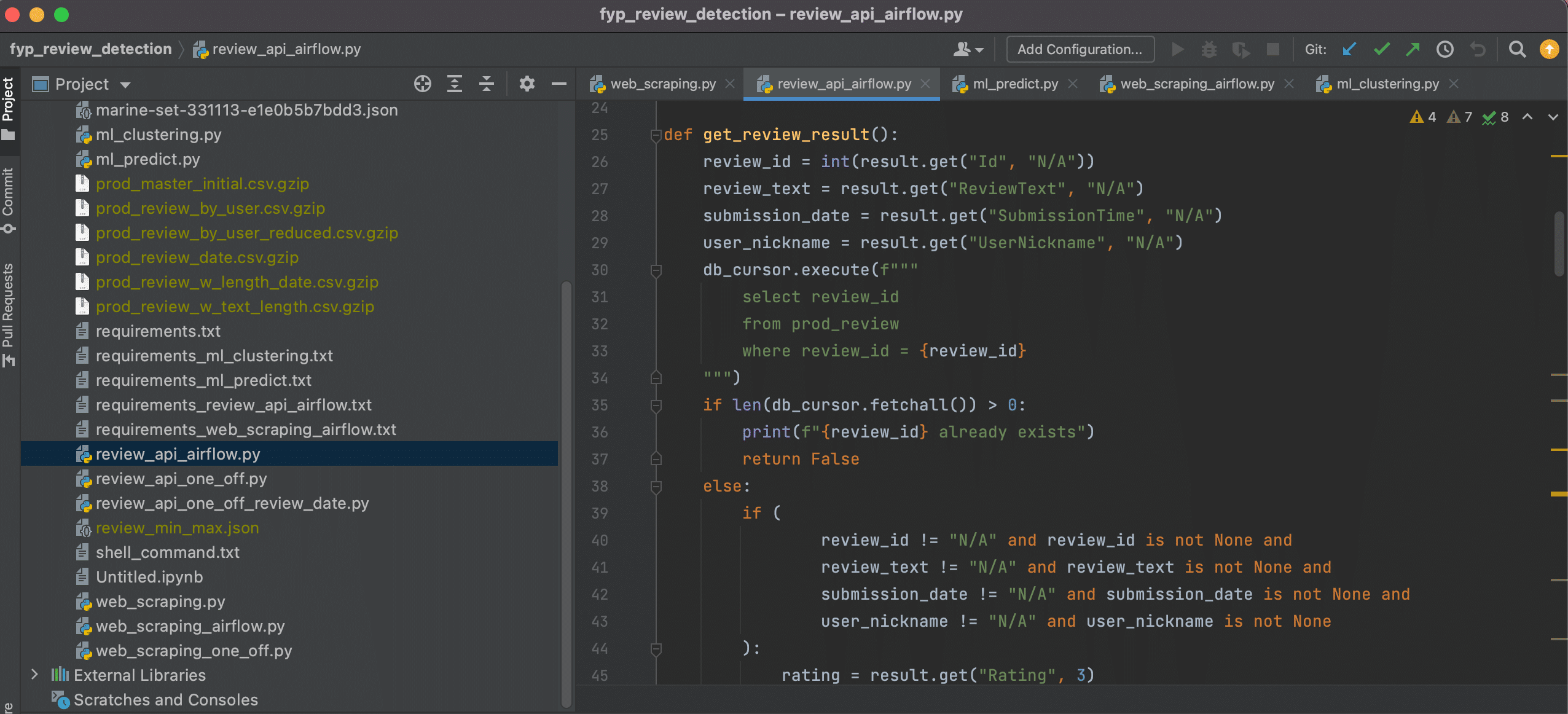Select ml_clustering.py in project tree

click(x=159, y=135)
